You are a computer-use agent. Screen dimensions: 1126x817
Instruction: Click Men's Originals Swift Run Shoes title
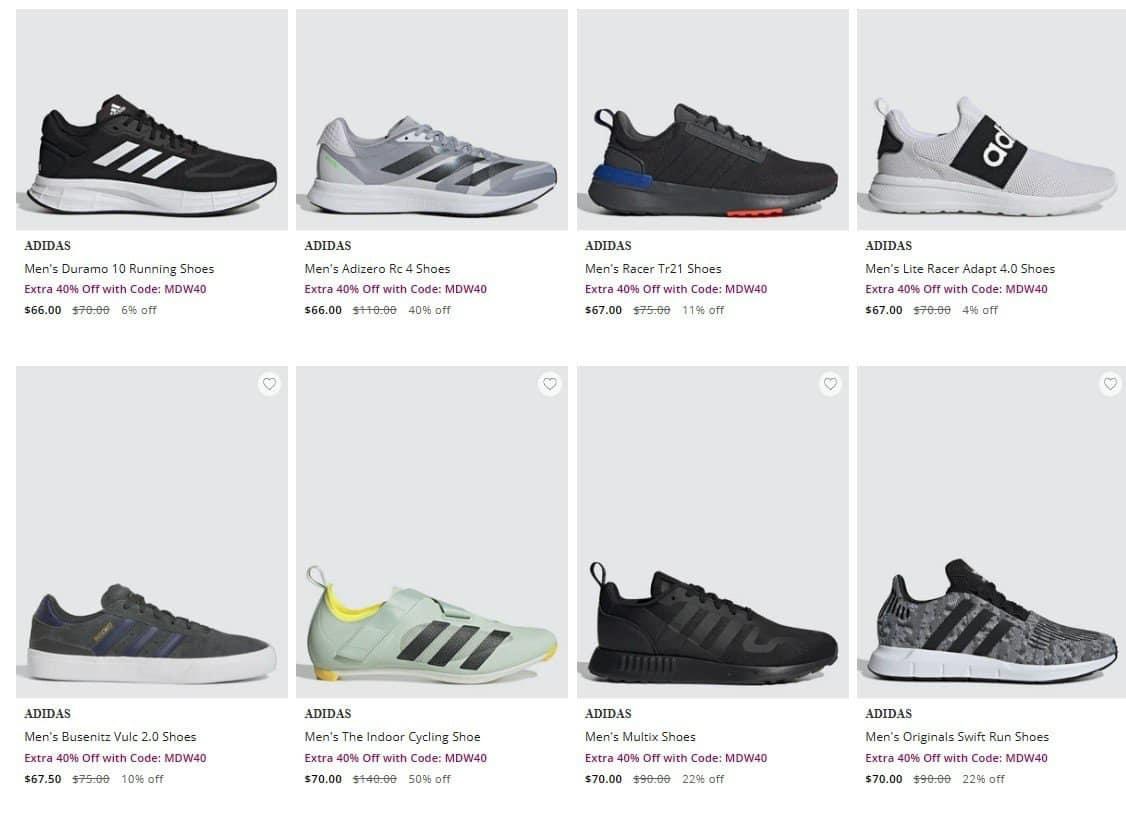tap(957, 737)
